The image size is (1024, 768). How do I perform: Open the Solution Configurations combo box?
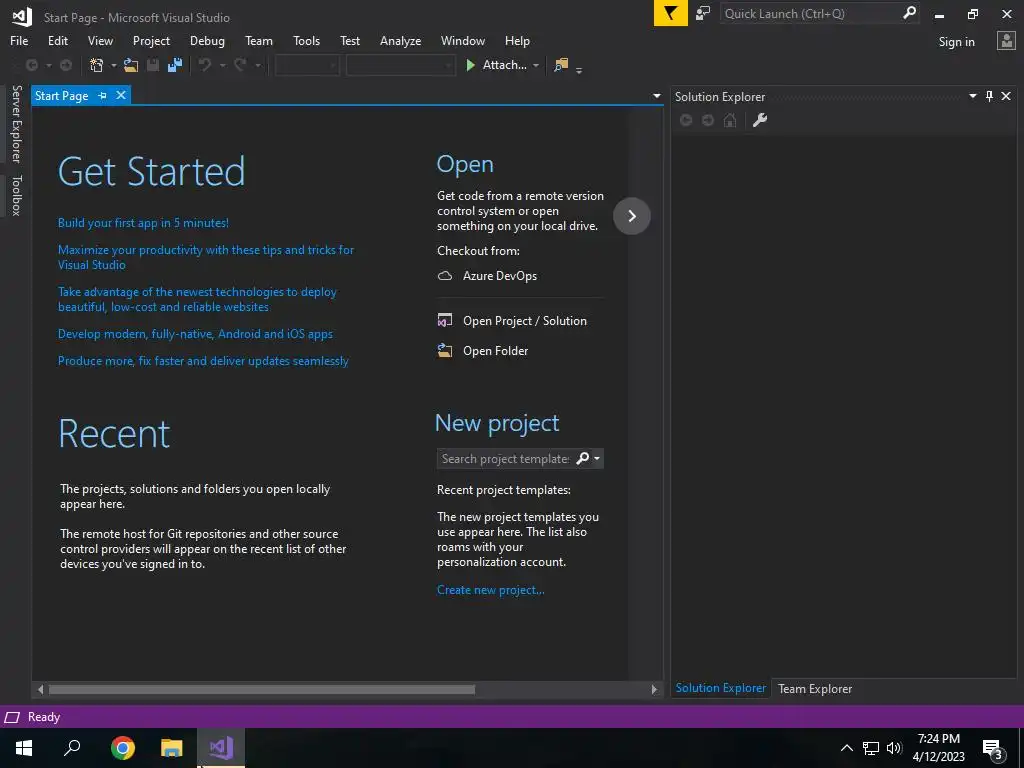coord(307,65)
